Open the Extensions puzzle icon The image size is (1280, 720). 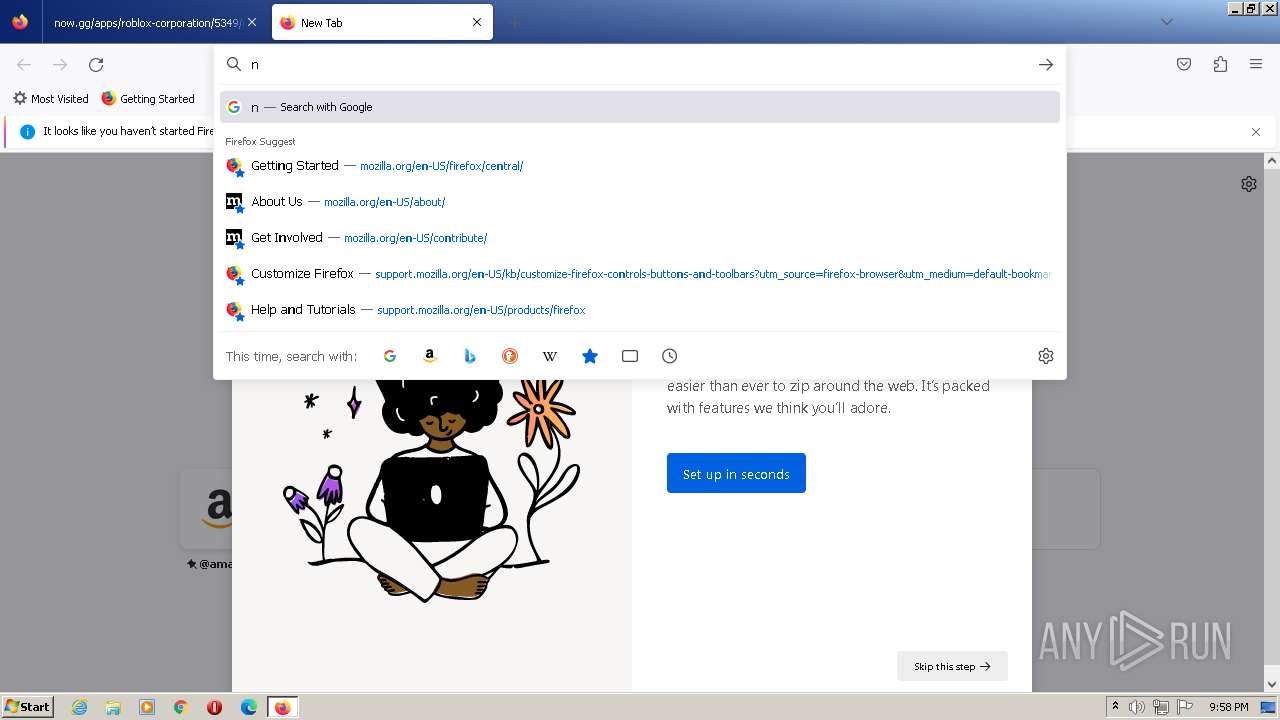point(1220,64)
